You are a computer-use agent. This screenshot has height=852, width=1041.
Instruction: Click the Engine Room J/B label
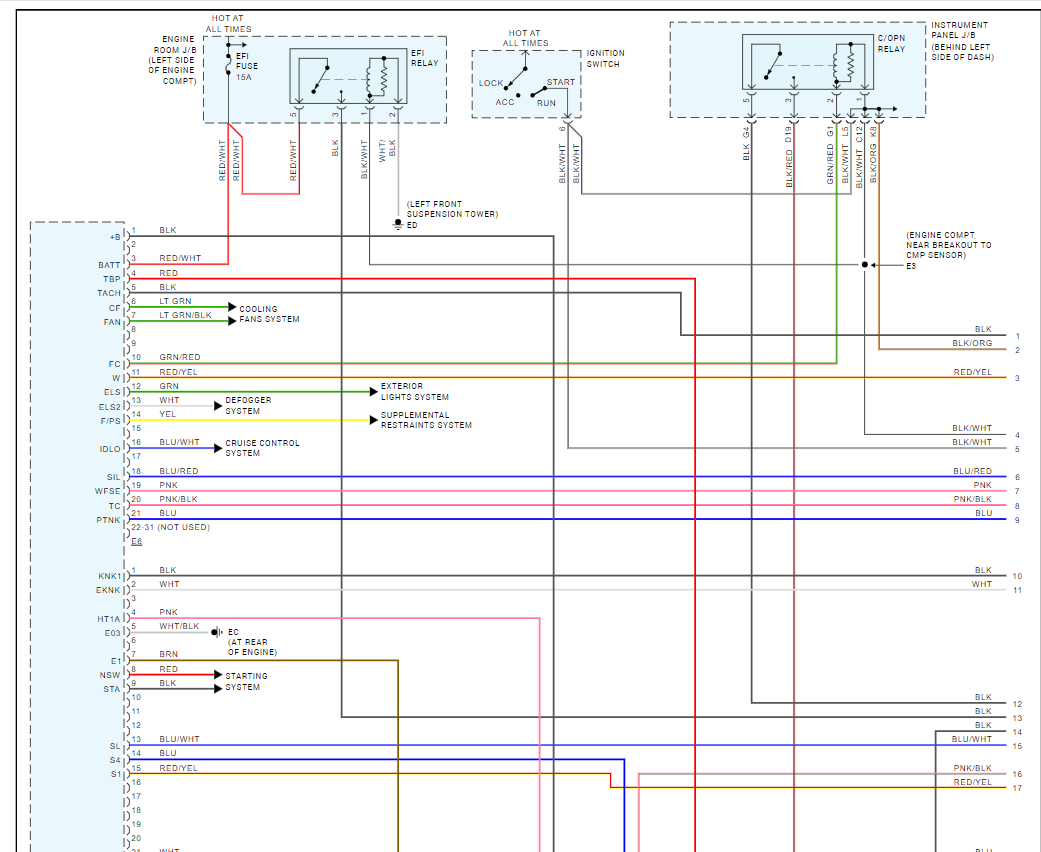point(173,60)
